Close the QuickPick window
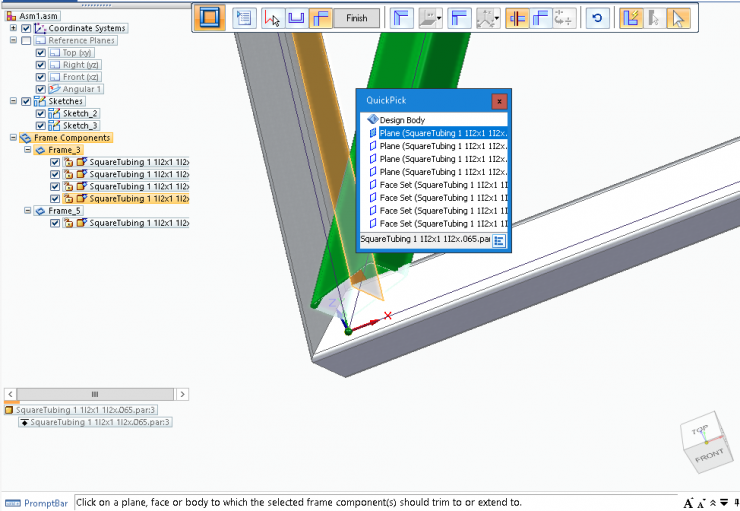Screen dimensions: 740x511 499,100
